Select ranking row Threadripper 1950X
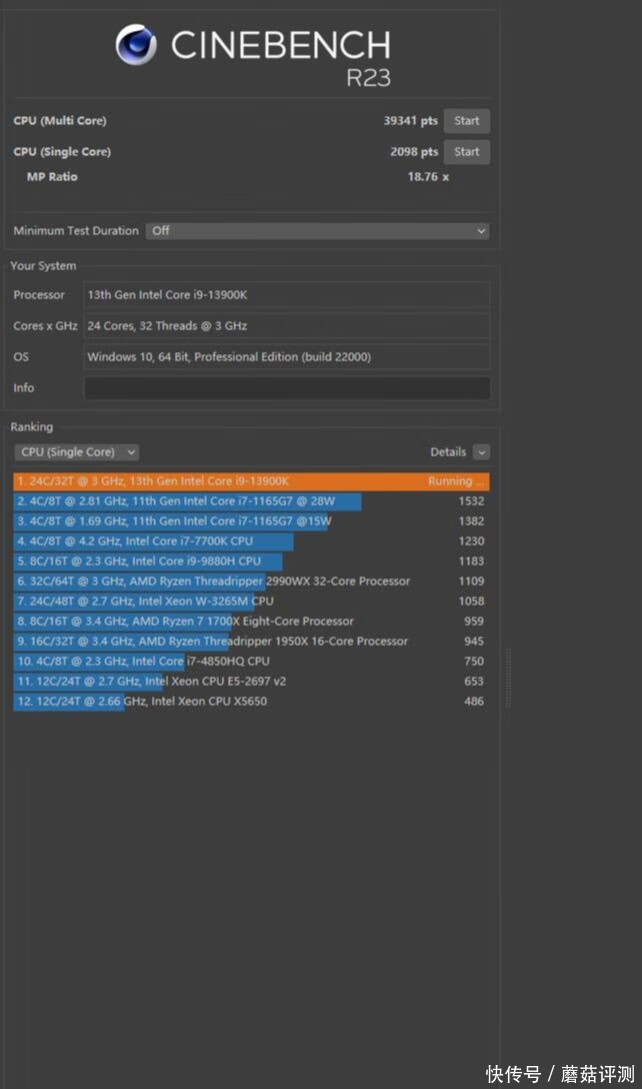 coord(251,641)
